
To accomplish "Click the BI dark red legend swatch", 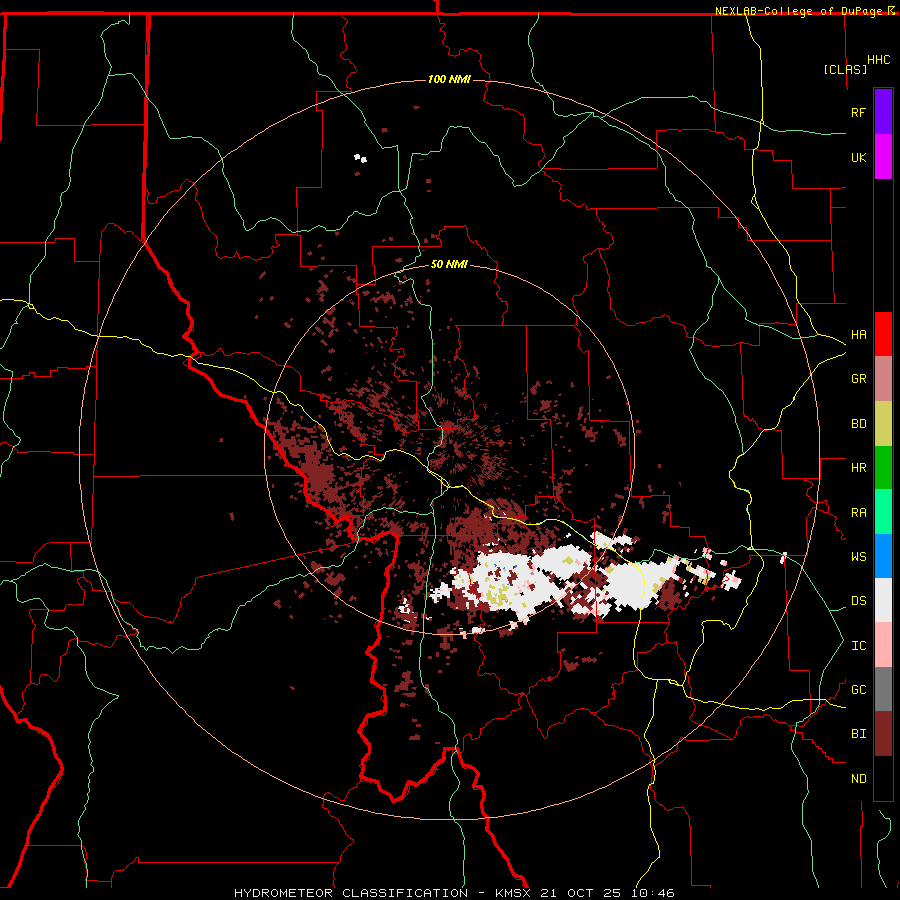I will [x=883, y=734].
